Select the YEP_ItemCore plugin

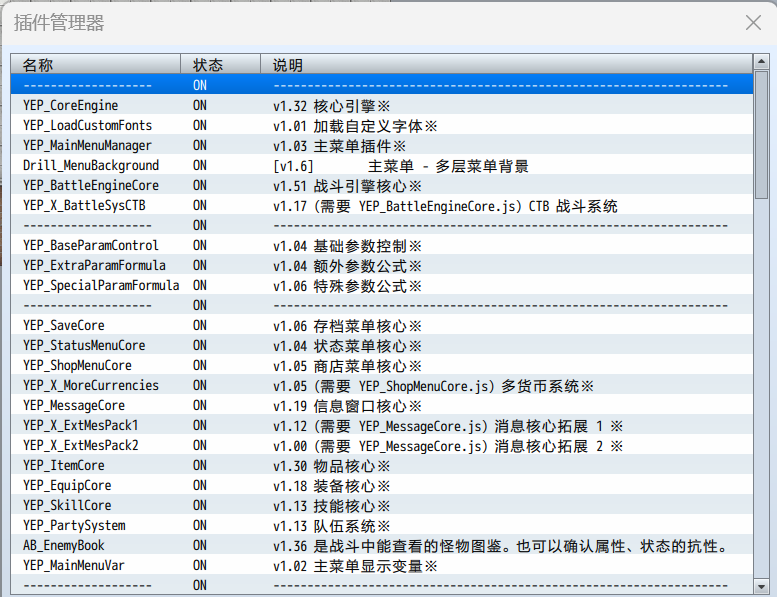382,465
